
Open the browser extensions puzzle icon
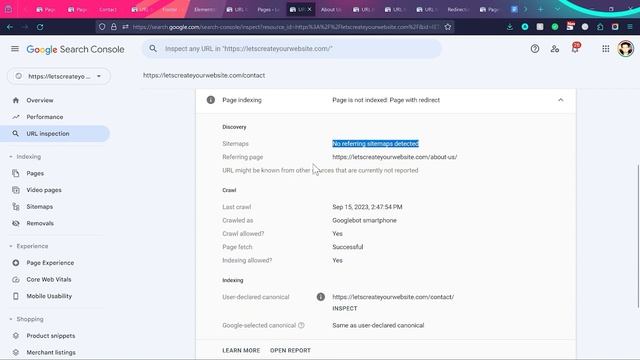[x=600, y=27]
